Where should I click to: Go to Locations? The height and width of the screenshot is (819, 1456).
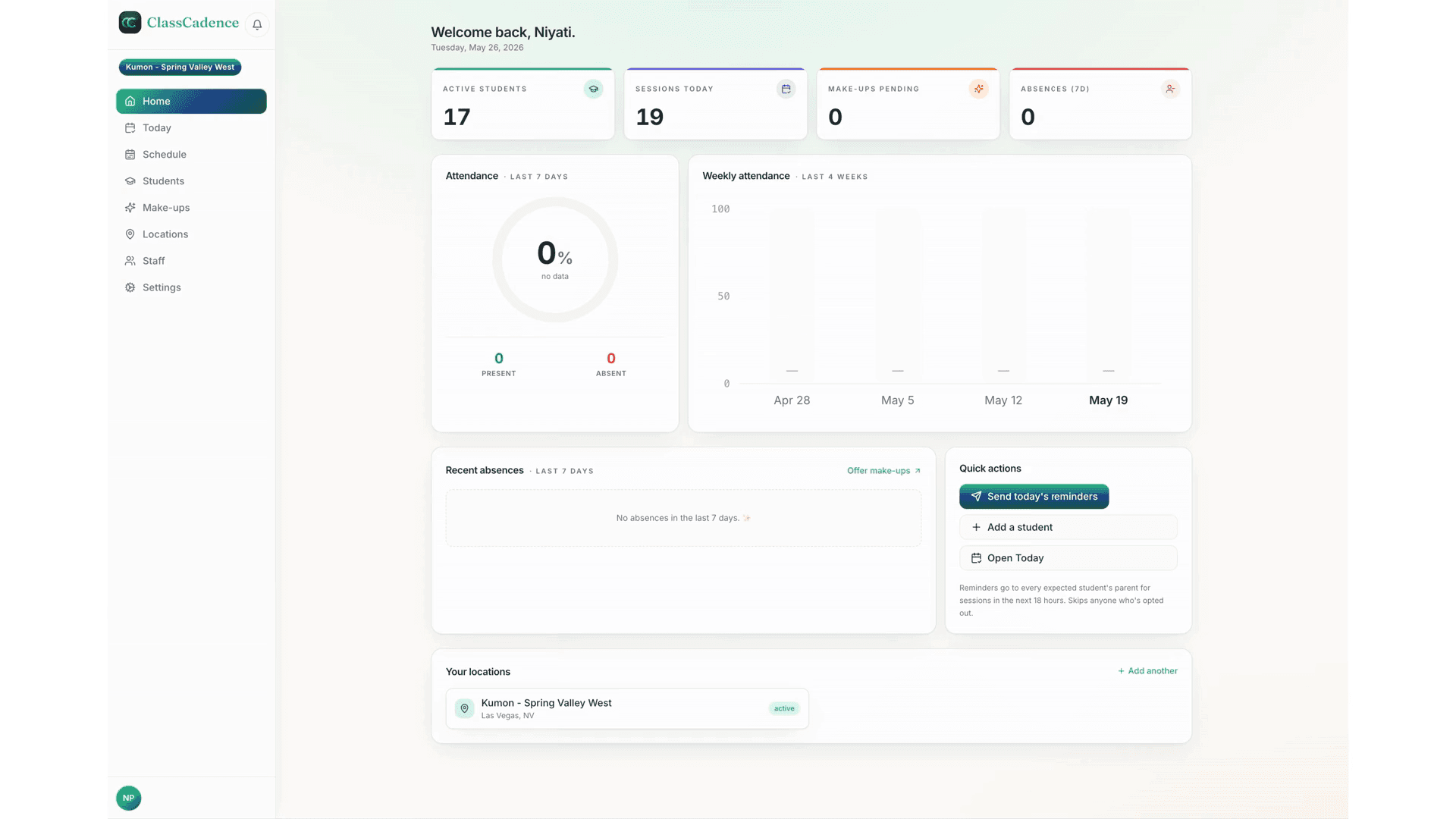191,234
